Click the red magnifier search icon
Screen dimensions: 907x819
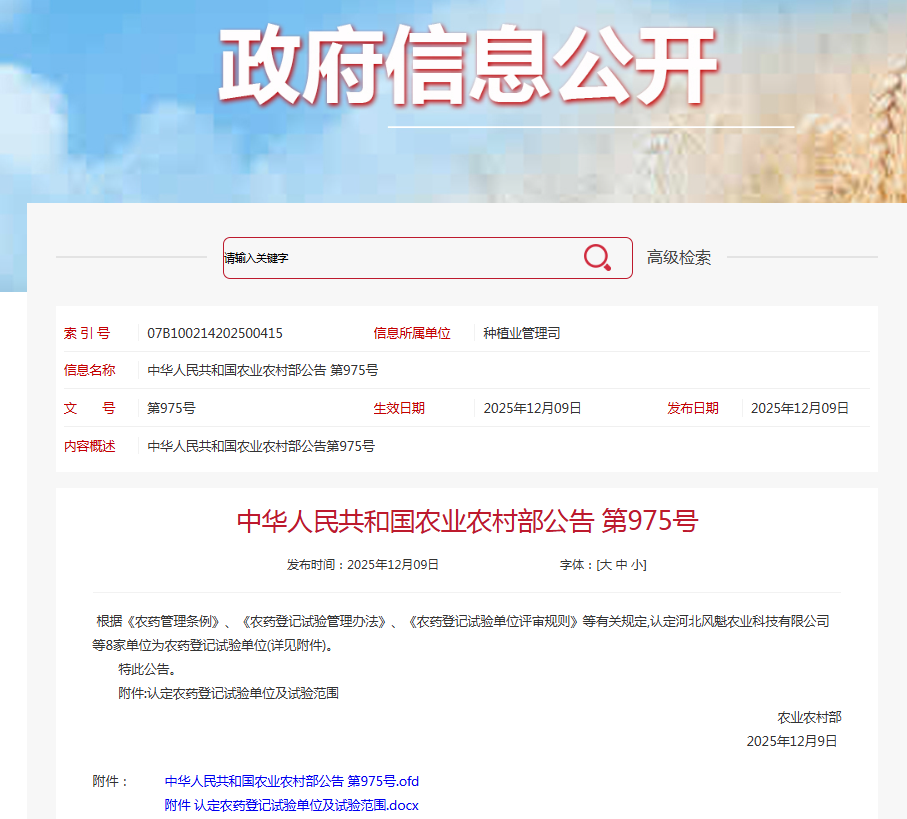click(597, 258)
